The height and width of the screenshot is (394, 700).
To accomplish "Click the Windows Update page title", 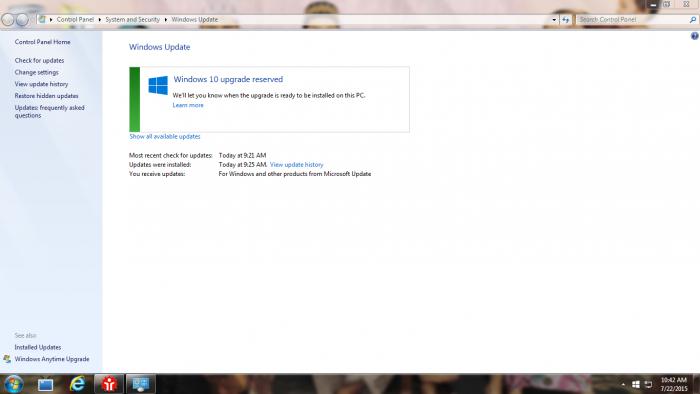I will pyautogui.click(x=159, y=47).
